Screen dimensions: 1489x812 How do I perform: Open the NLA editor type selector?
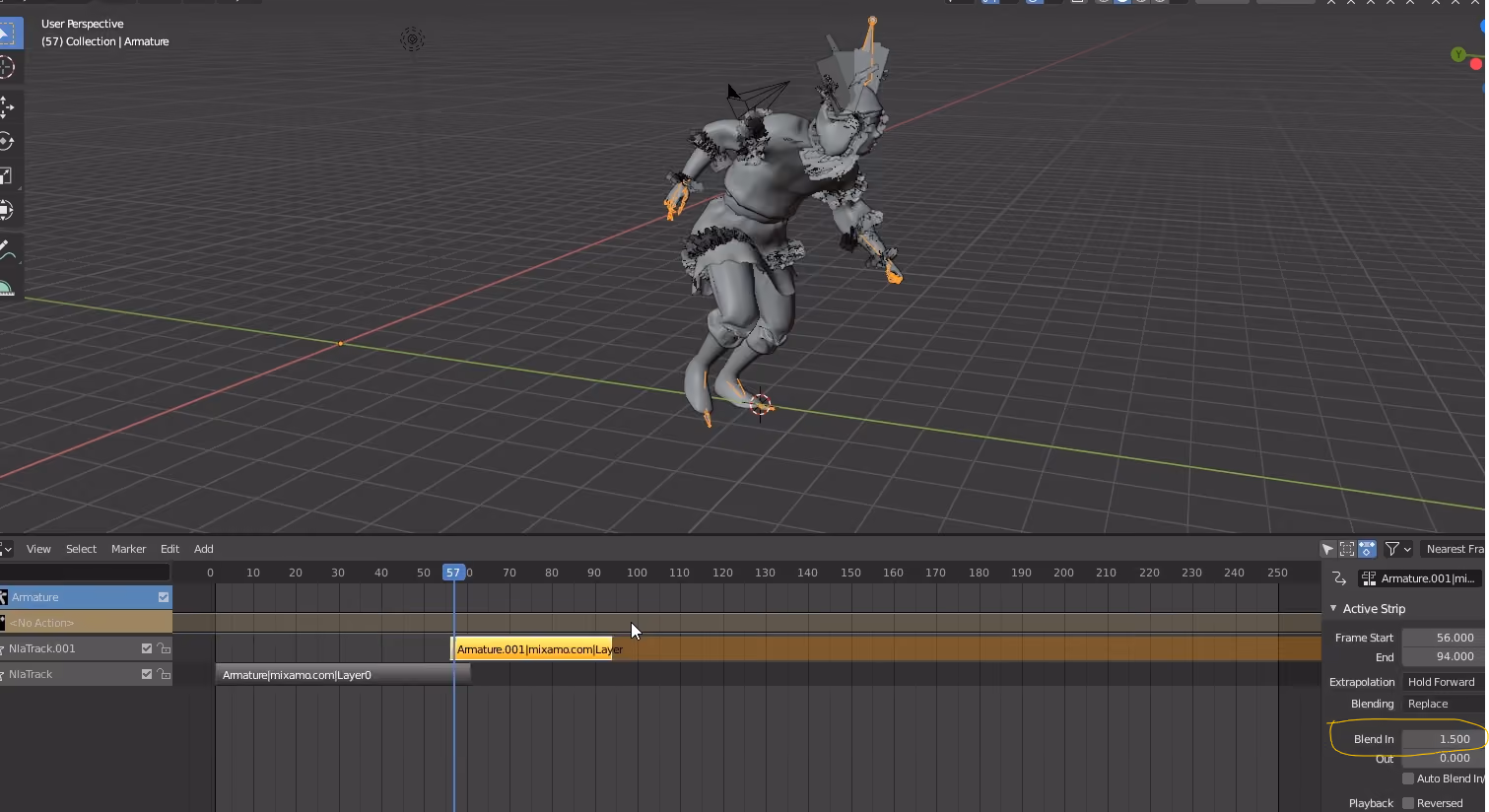[x=6, y=549]
